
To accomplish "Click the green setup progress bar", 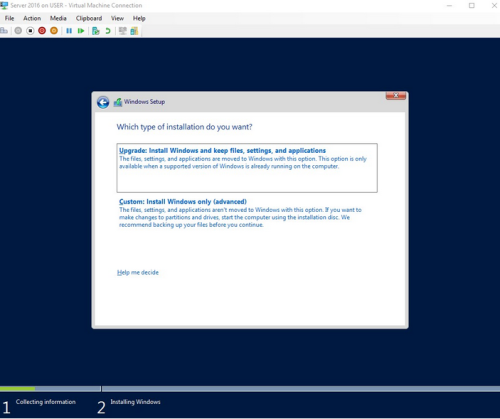I will pos(17,389).
